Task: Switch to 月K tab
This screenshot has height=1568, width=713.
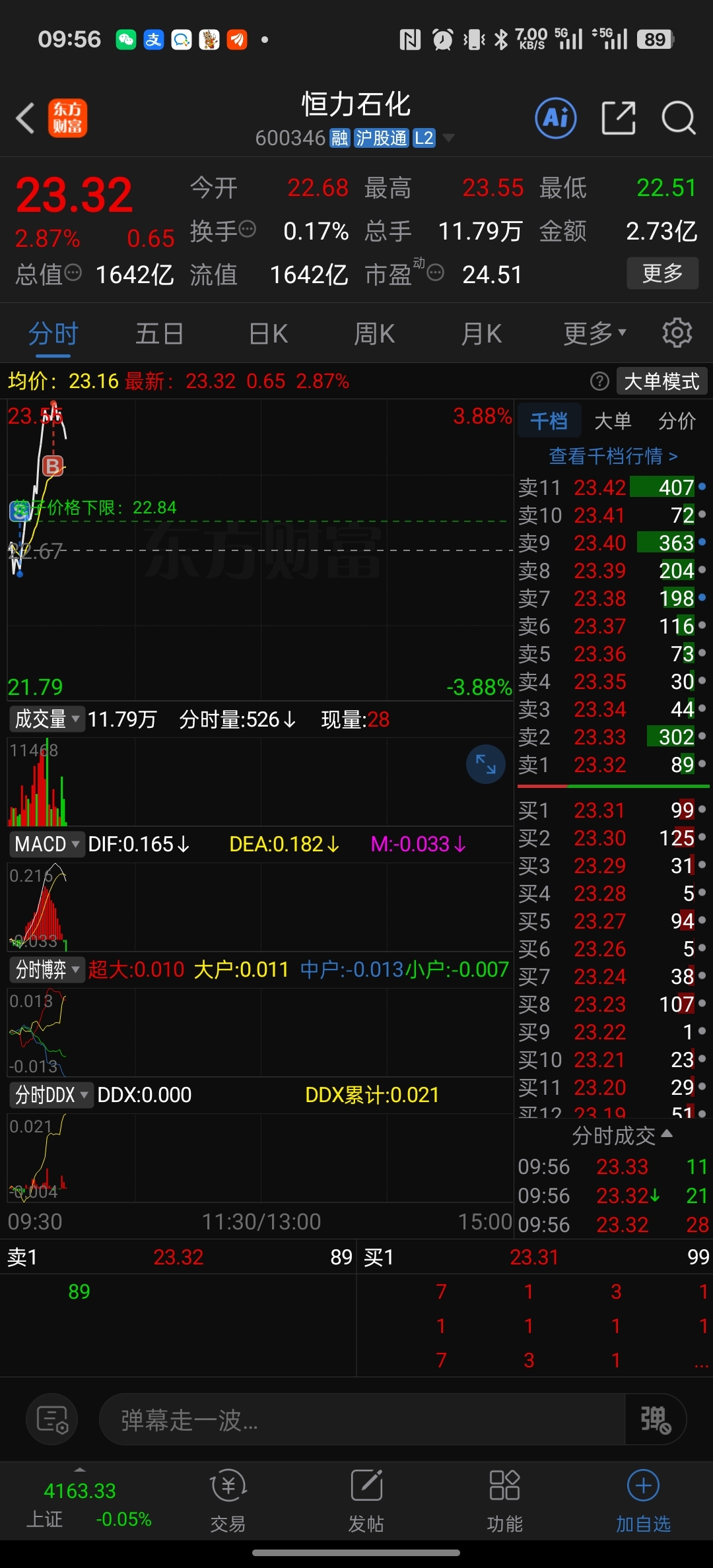Action: 481,333
